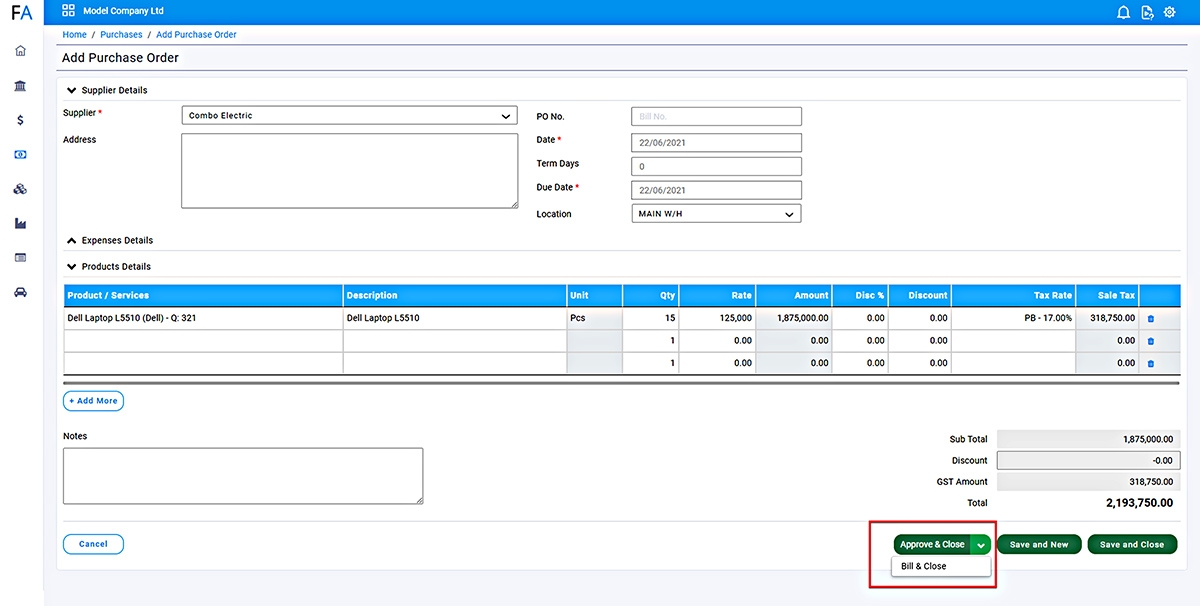Toggle the Approve & Close dropdown arrow
This screenshot has width=1200, height=606.
coord(981,545)
